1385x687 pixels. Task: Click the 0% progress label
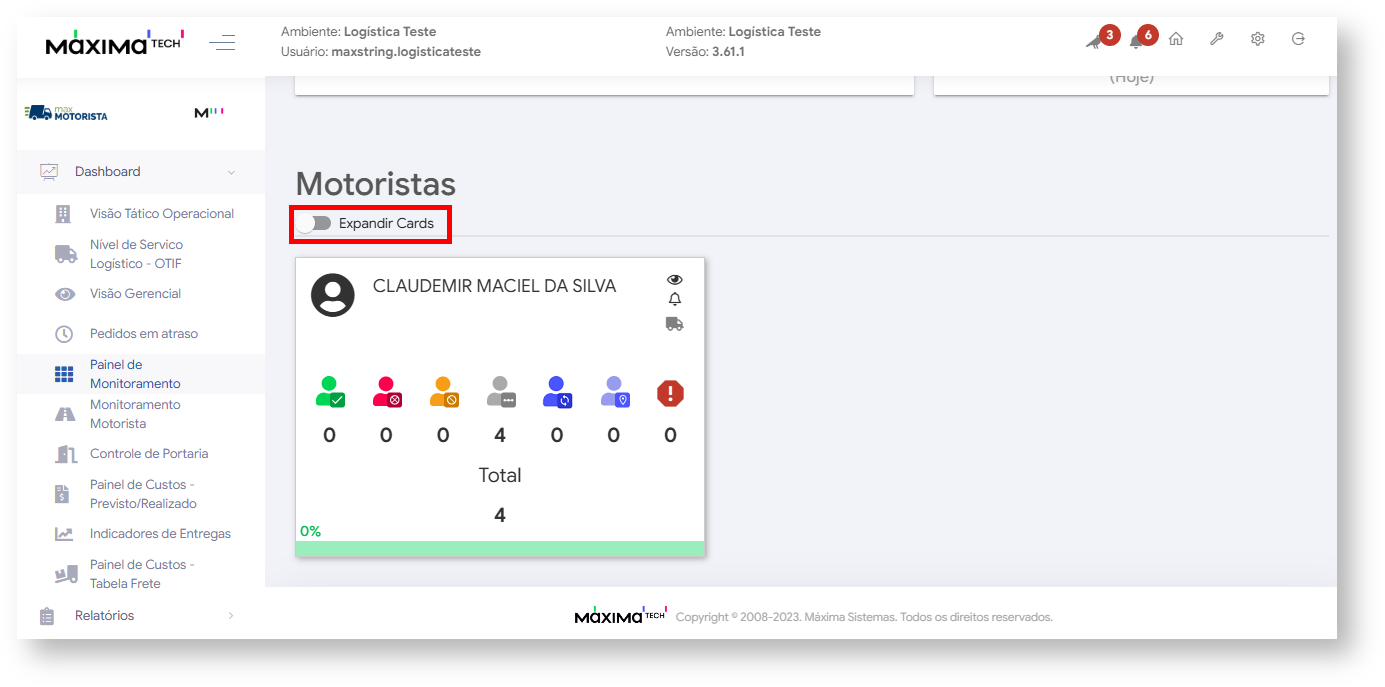[x=310, y=531]
